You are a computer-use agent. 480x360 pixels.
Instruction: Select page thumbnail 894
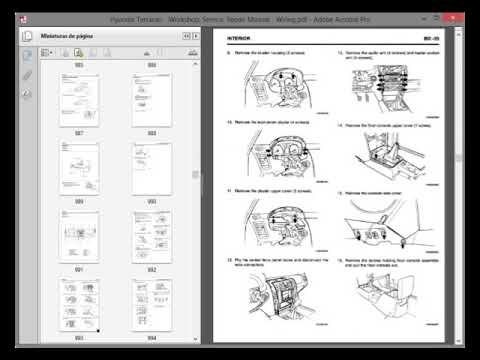point(152,305)
